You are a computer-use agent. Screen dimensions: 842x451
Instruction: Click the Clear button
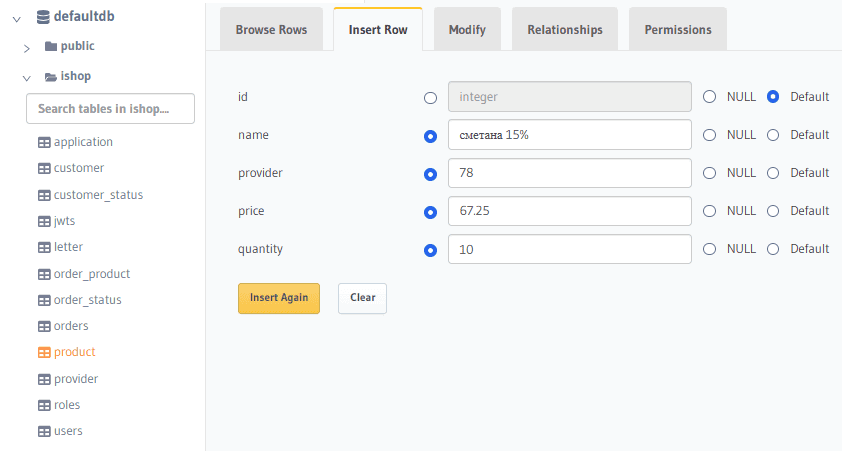tap(362, 298)
